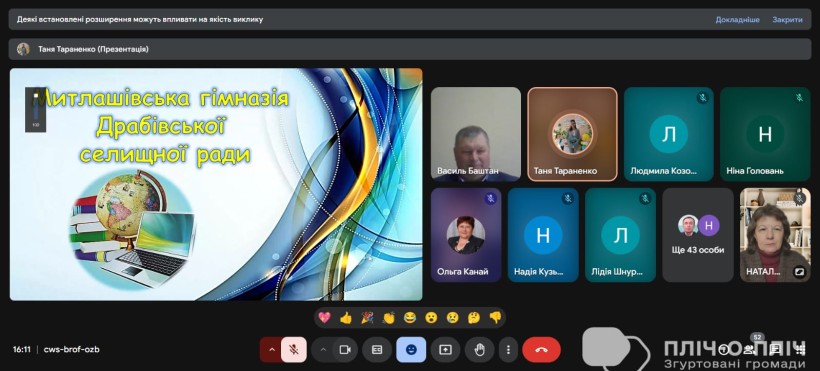The height and width of the screenshot is (371, 820).
Task: Send a thumbs up reaction
Action: 346,317
